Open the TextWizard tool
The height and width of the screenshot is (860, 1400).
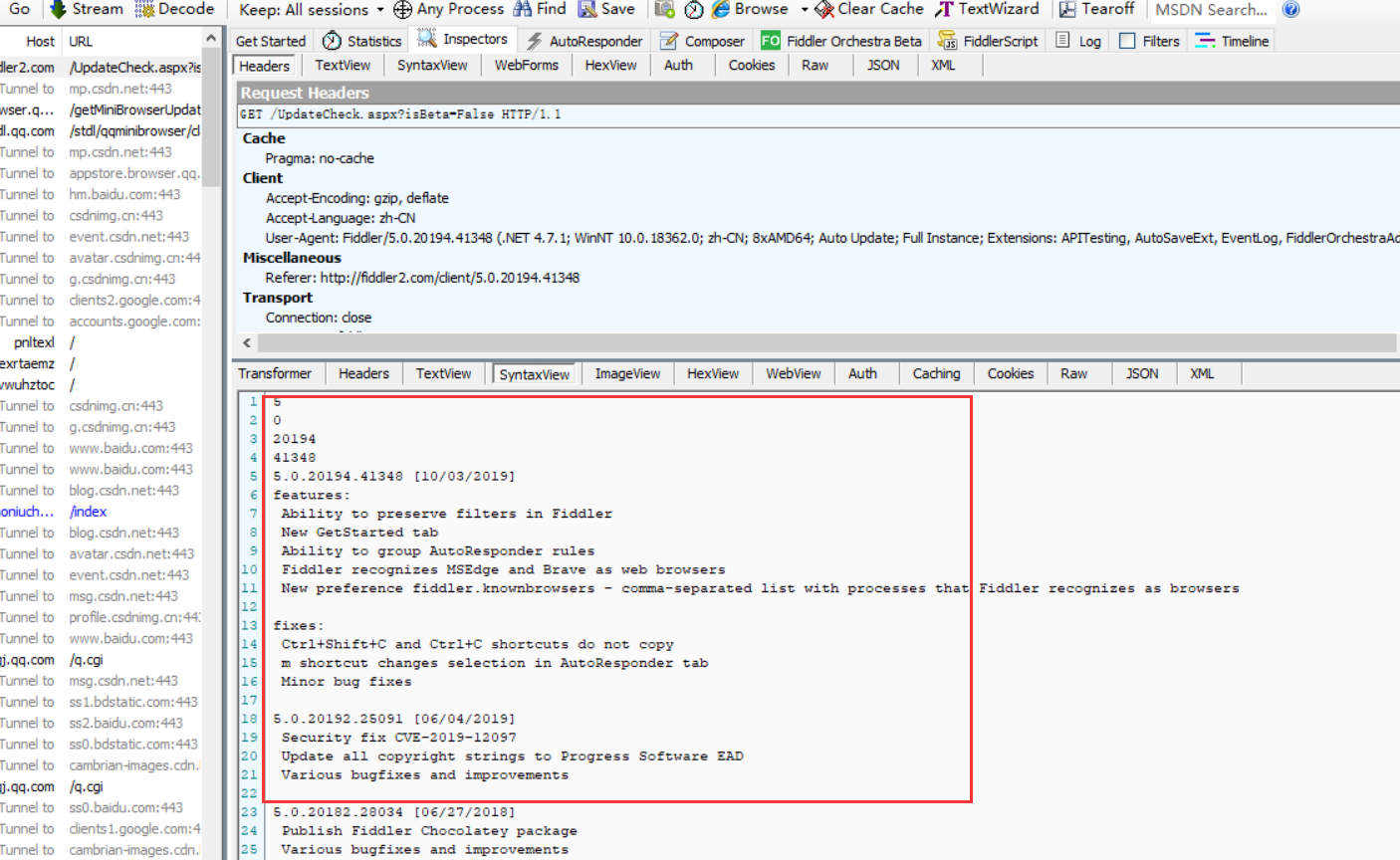coord(987,9)
